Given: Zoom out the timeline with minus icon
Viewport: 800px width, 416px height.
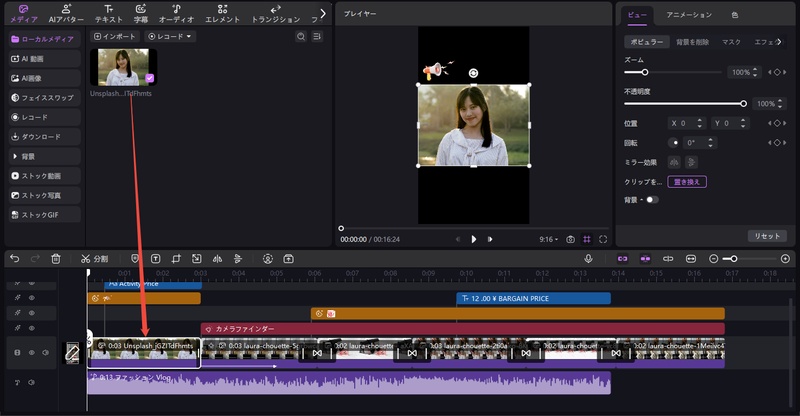Looking at the screenshot, I should tap(714, 259).
